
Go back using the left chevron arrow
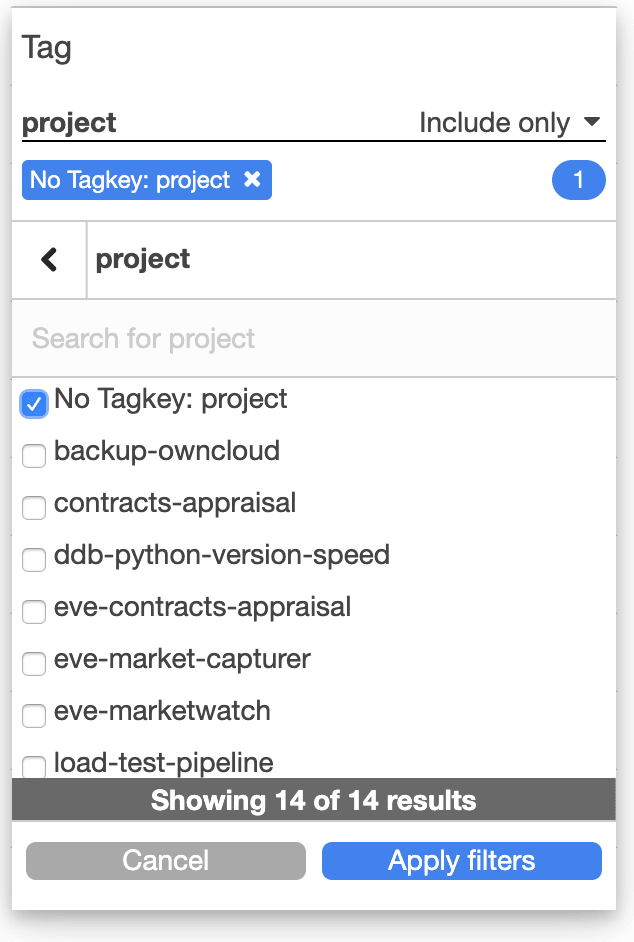(49, 260)
